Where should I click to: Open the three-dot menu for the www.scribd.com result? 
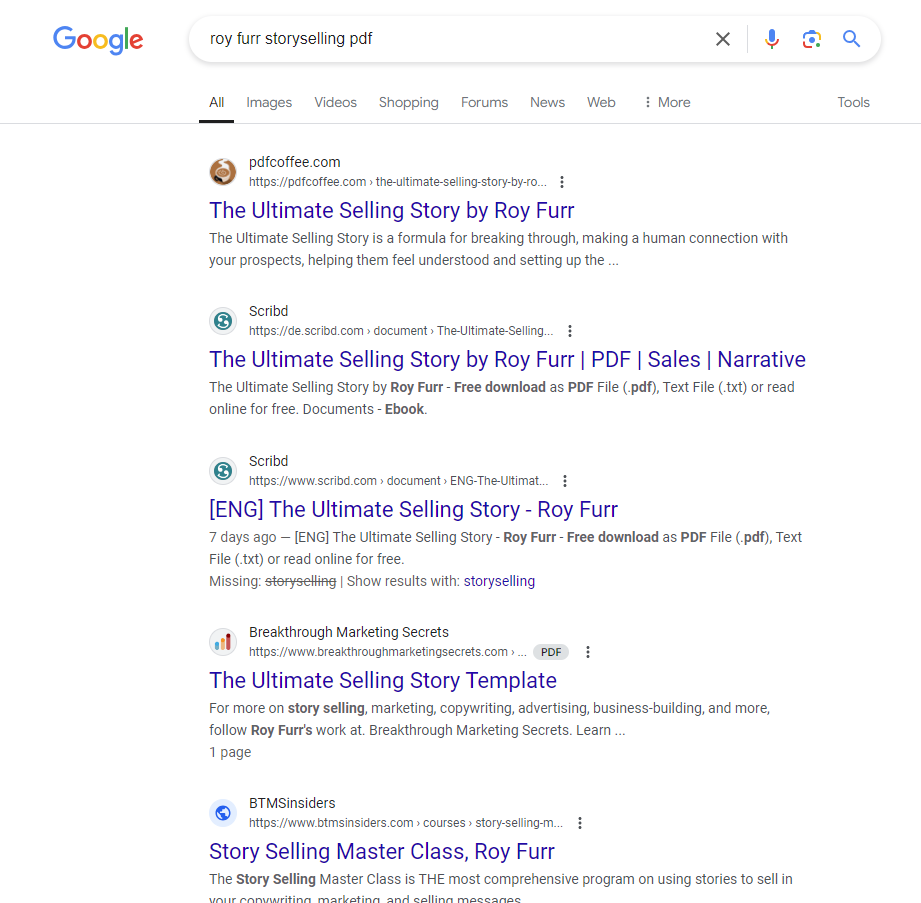[565, 481]
